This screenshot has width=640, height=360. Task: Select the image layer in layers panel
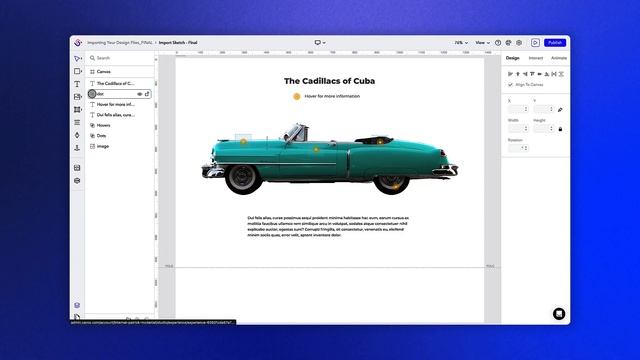[120, 146]
